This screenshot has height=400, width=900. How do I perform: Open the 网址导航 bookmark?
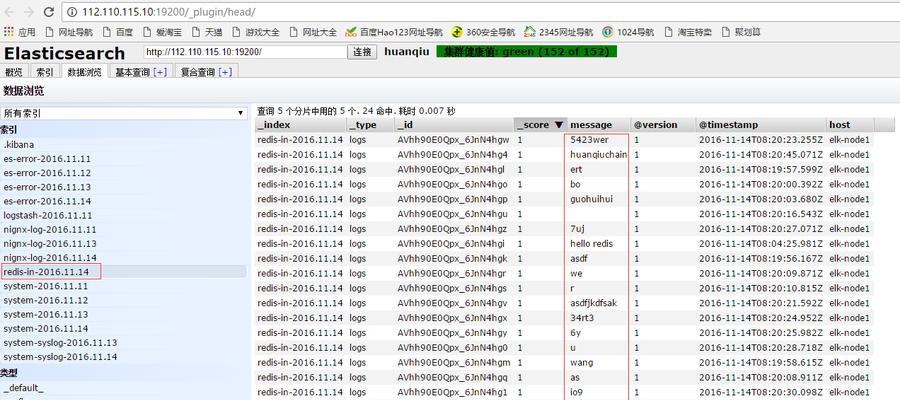[69, 32]
